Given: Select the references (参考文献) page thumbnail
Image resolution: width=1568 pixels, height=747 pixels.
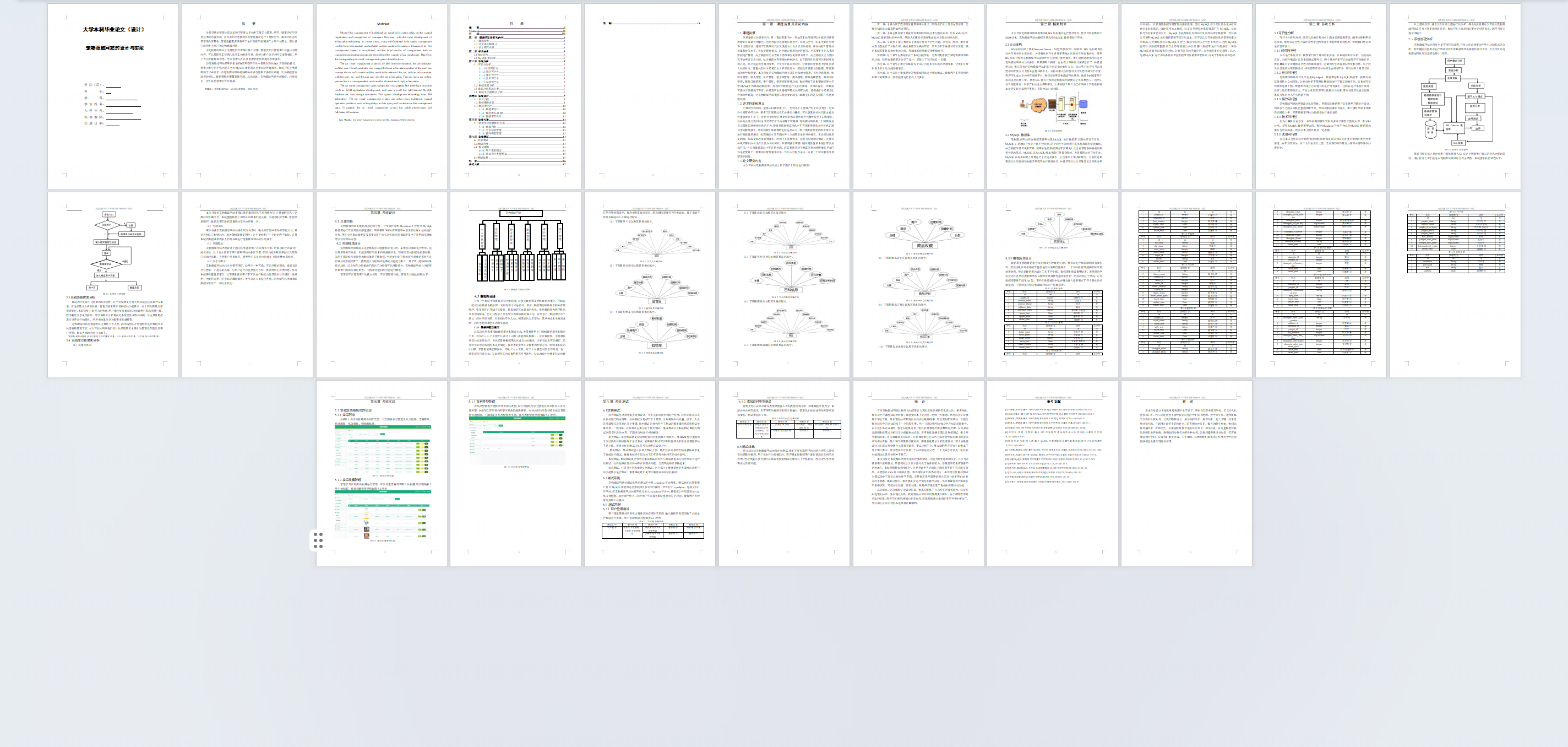Looking at the screenshot, I should point(1053,473).
